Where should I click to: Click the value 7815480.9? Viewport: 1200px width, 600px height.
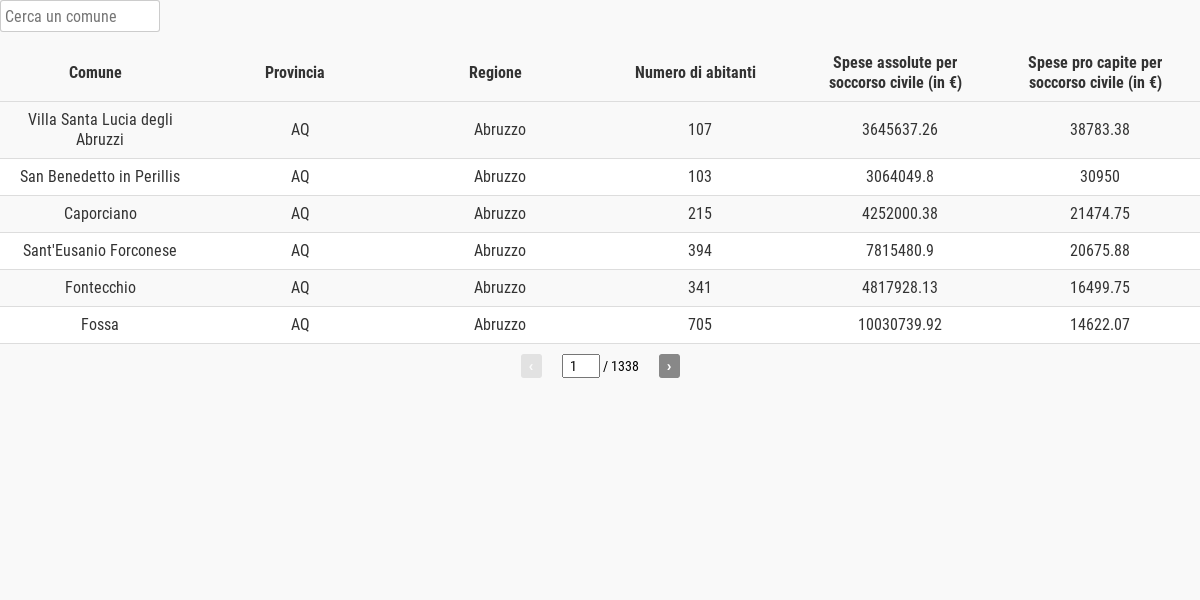[900, 251]
